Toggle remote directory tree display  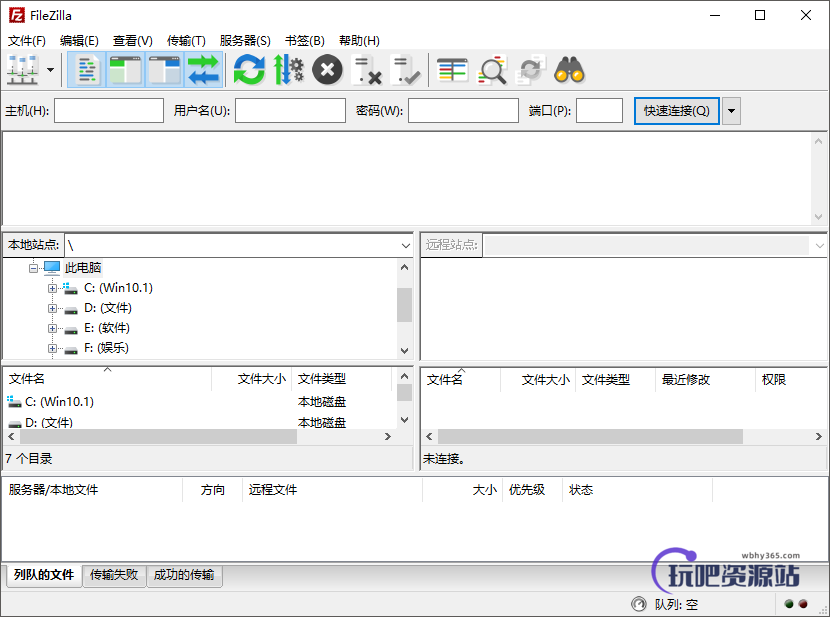164,70
